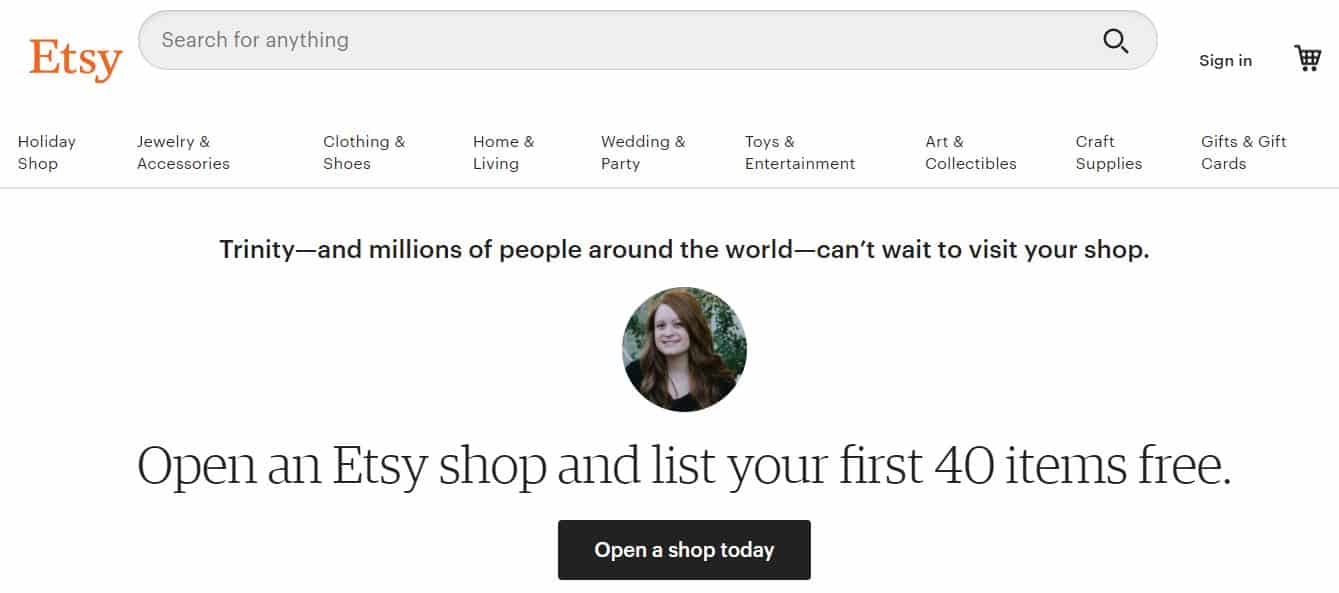Click Trinity's round profile photo

[x=684, y=349]
